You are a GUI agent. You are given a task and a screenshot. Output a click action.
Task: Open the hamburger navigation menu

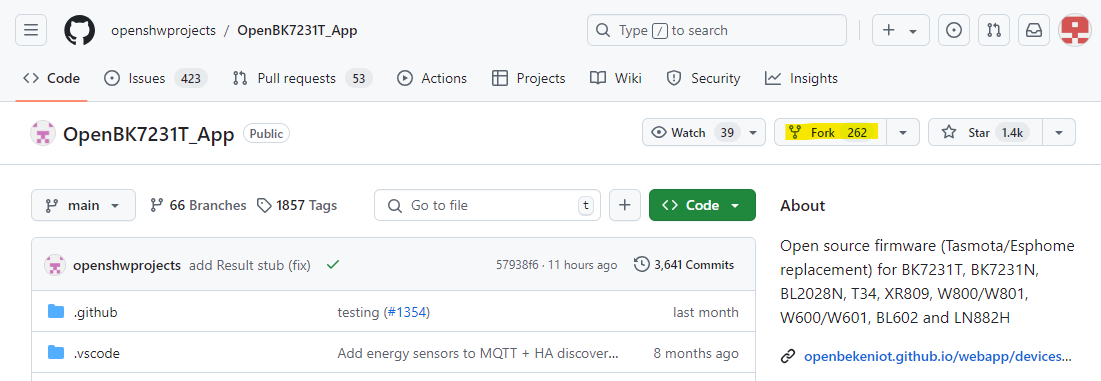pos(31,30)
